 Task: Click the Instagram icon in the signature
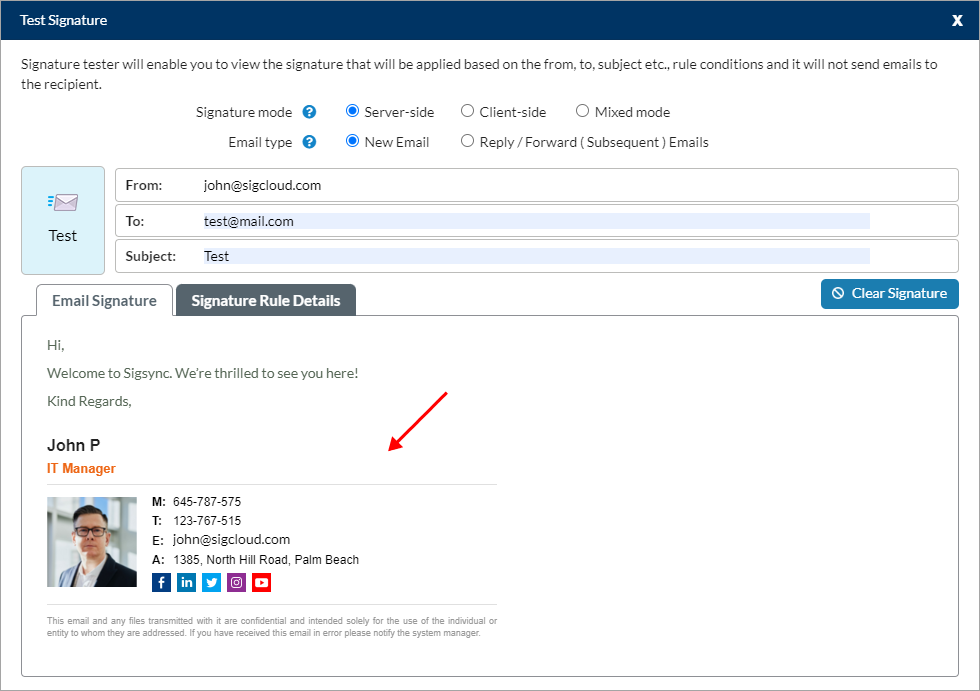(237, 582)
